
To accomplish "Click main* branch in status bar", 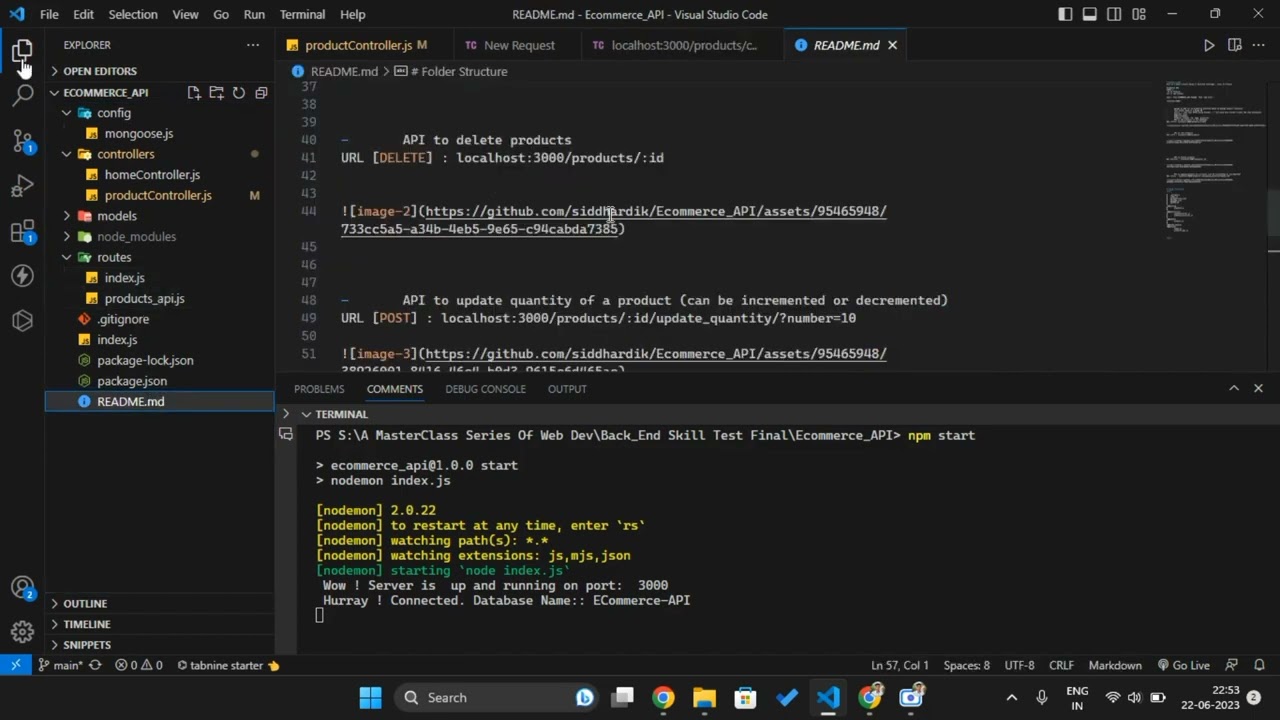I will (x=60, y=665).
